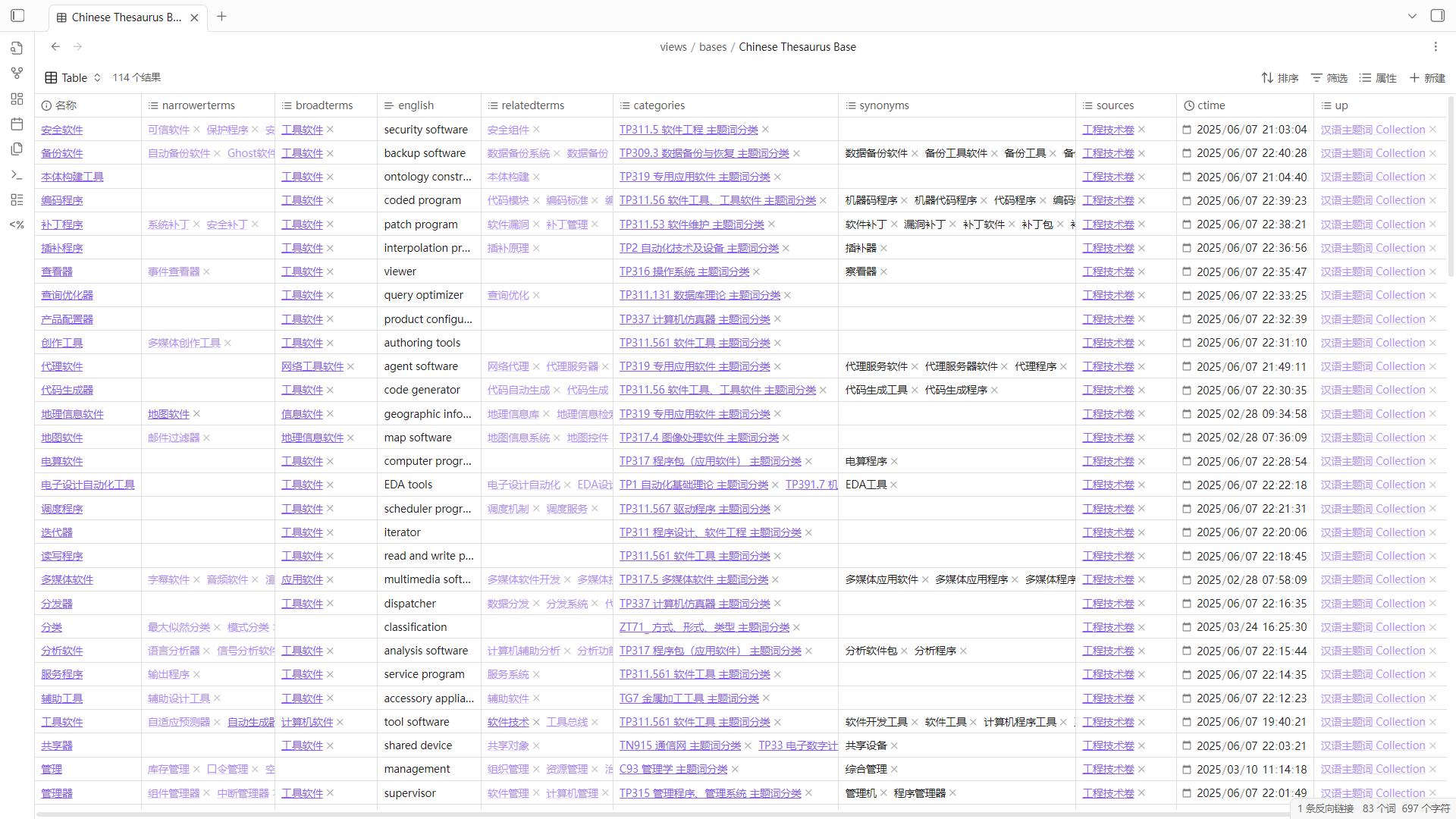Remove 多媒体创作工具 narrowerterms tag
1456x819 pixels.
pyautogui.click(x=227, y=343)
